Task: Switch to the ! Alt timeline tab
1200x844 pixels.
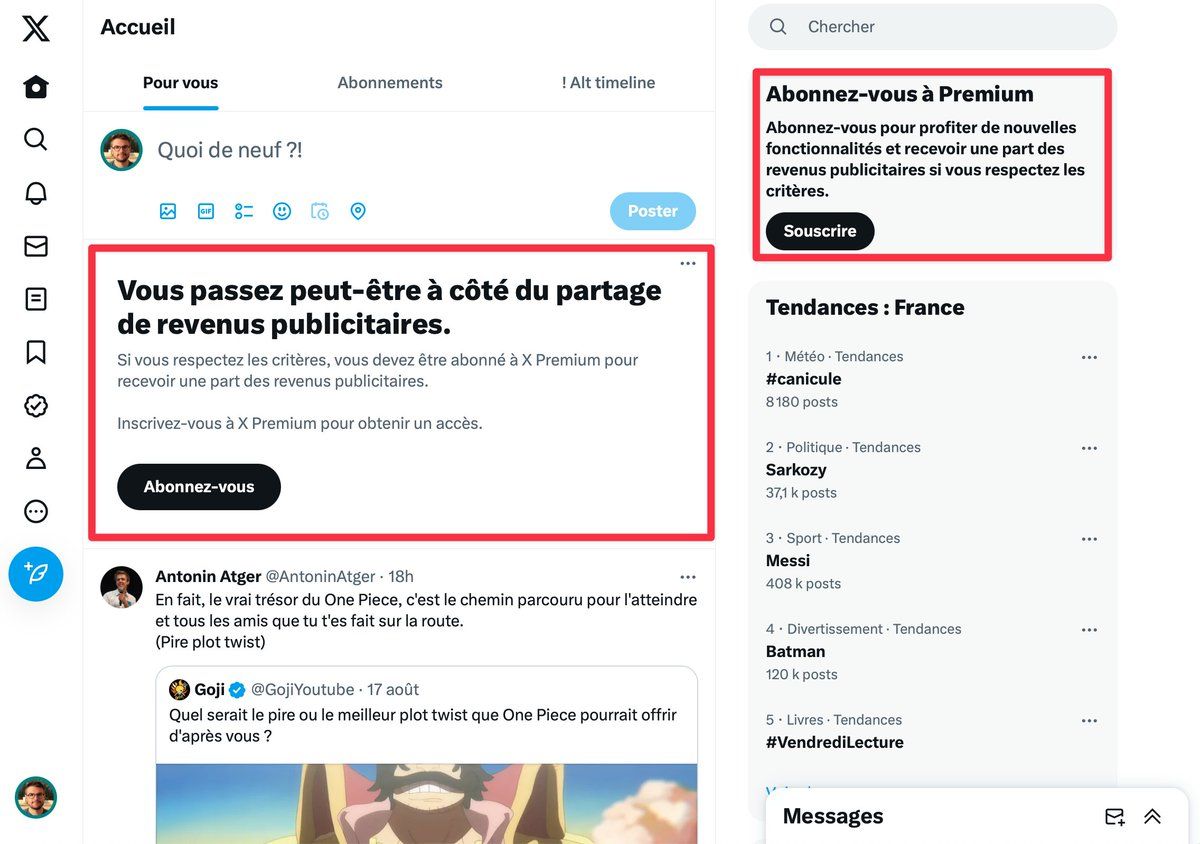Action: (608, 83)
